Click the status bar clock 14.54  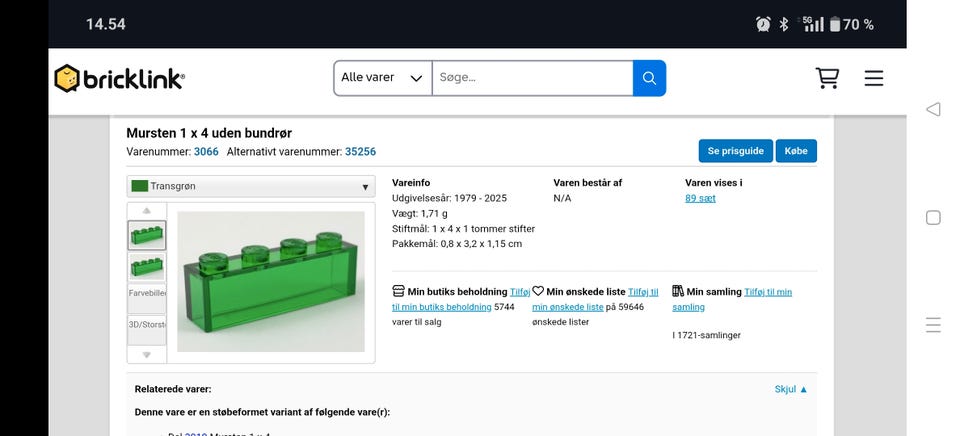pyautogui.click(x=106, y=24)
